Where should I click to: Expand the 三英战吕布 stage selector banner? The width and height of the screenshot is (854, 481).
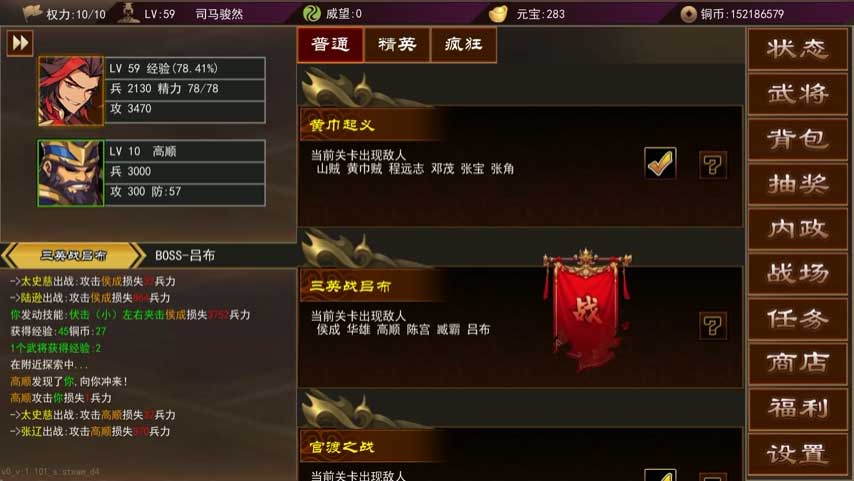(74, 255)
